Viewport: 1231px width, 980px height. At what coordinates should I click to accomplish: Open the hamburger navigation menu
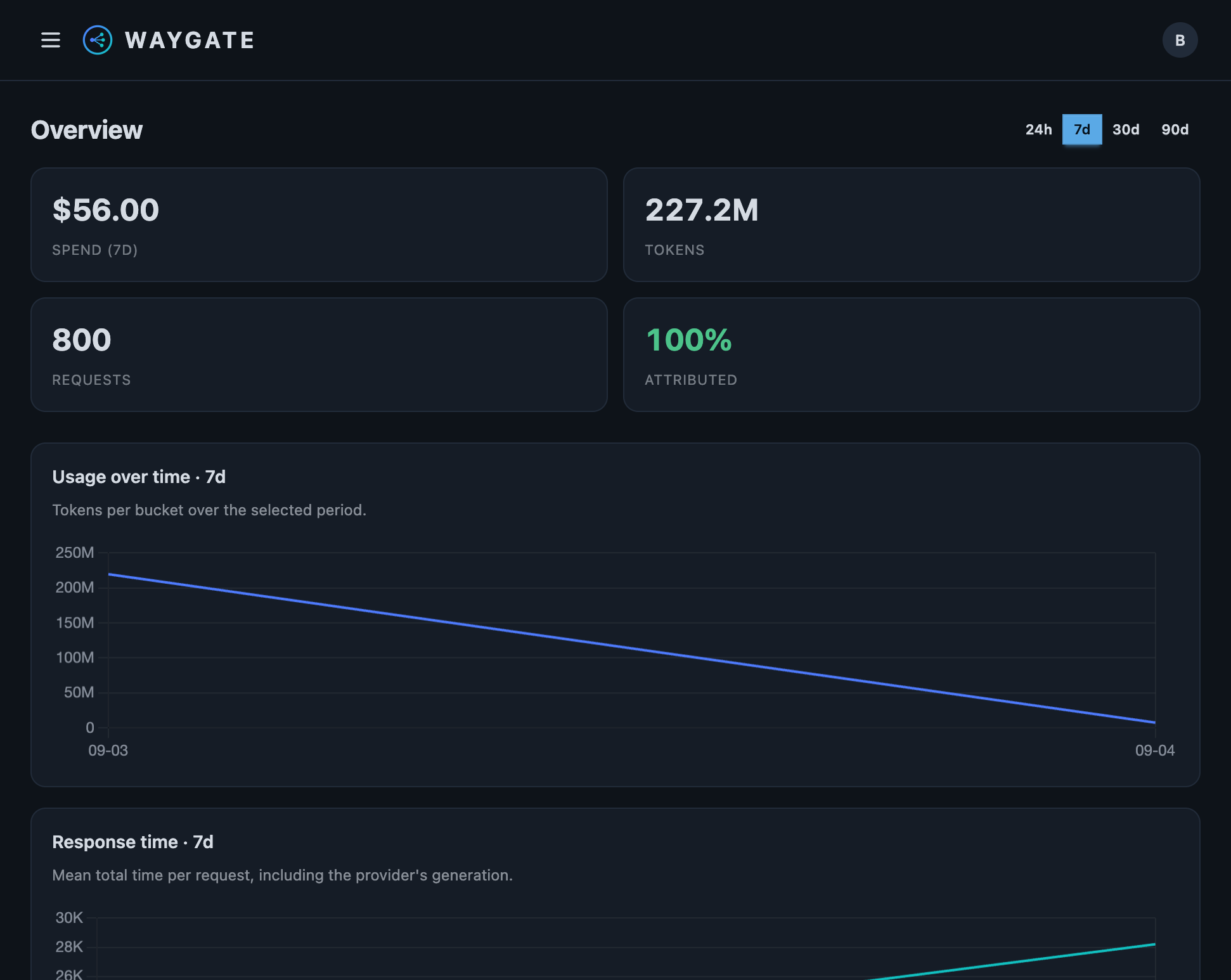coord(51,41)
